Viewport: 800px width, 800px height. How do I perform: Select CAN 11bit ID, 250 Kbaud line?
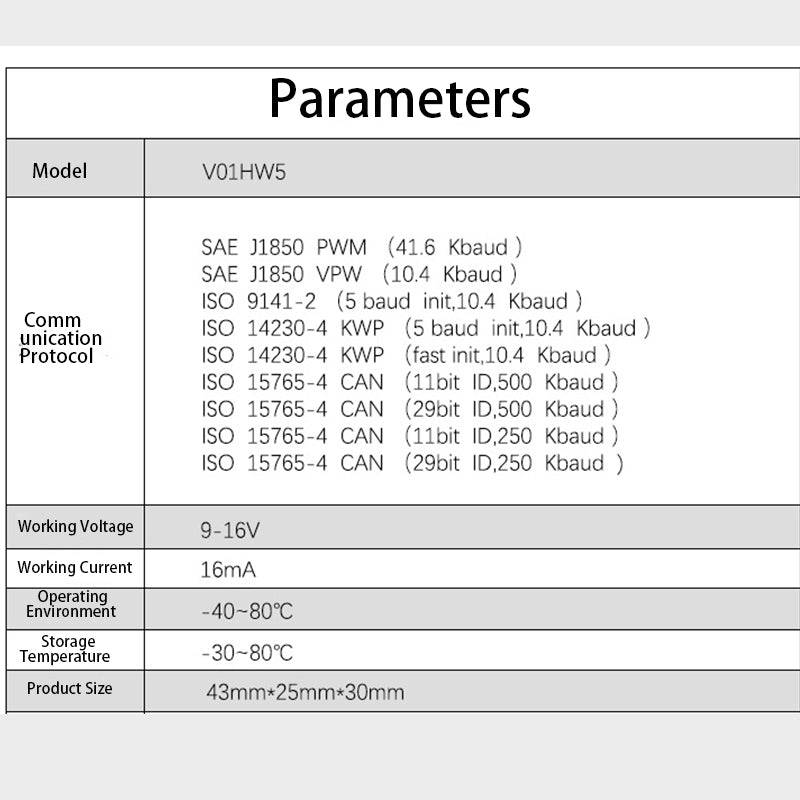pos(410,435)
